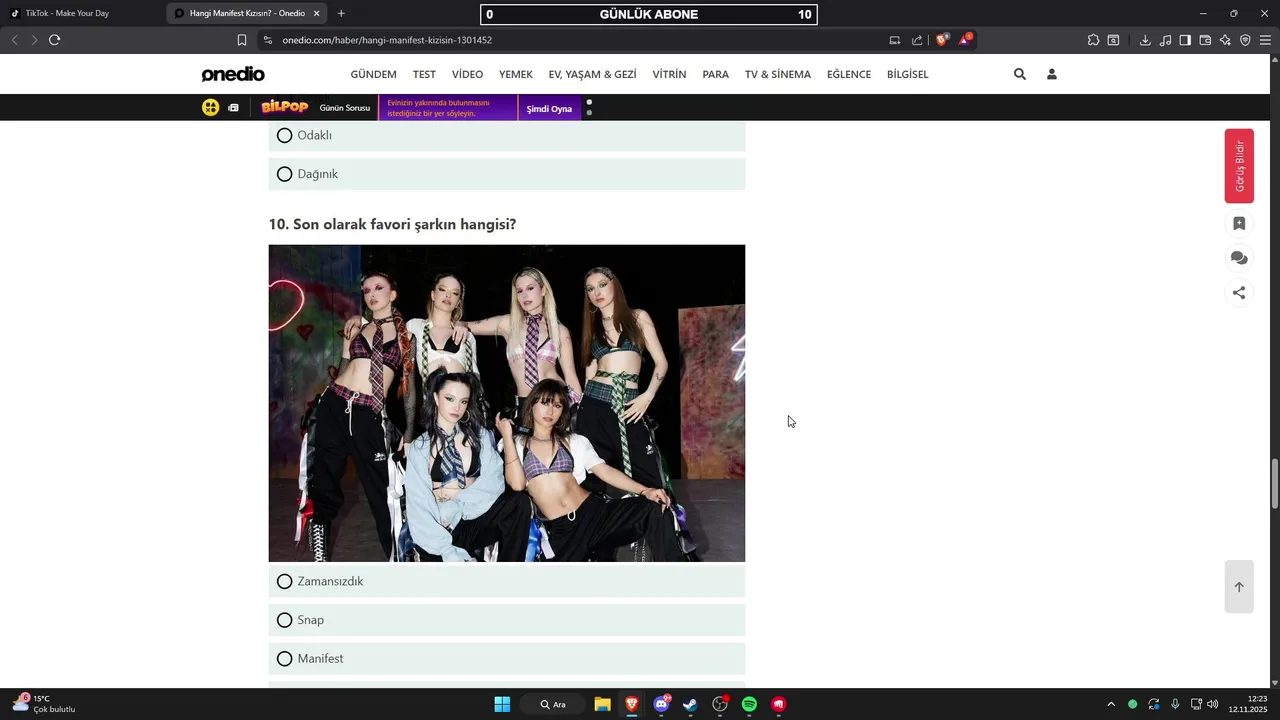Open Leo AI sparkle icon

pyautogui.click(x=1225, y=40)
